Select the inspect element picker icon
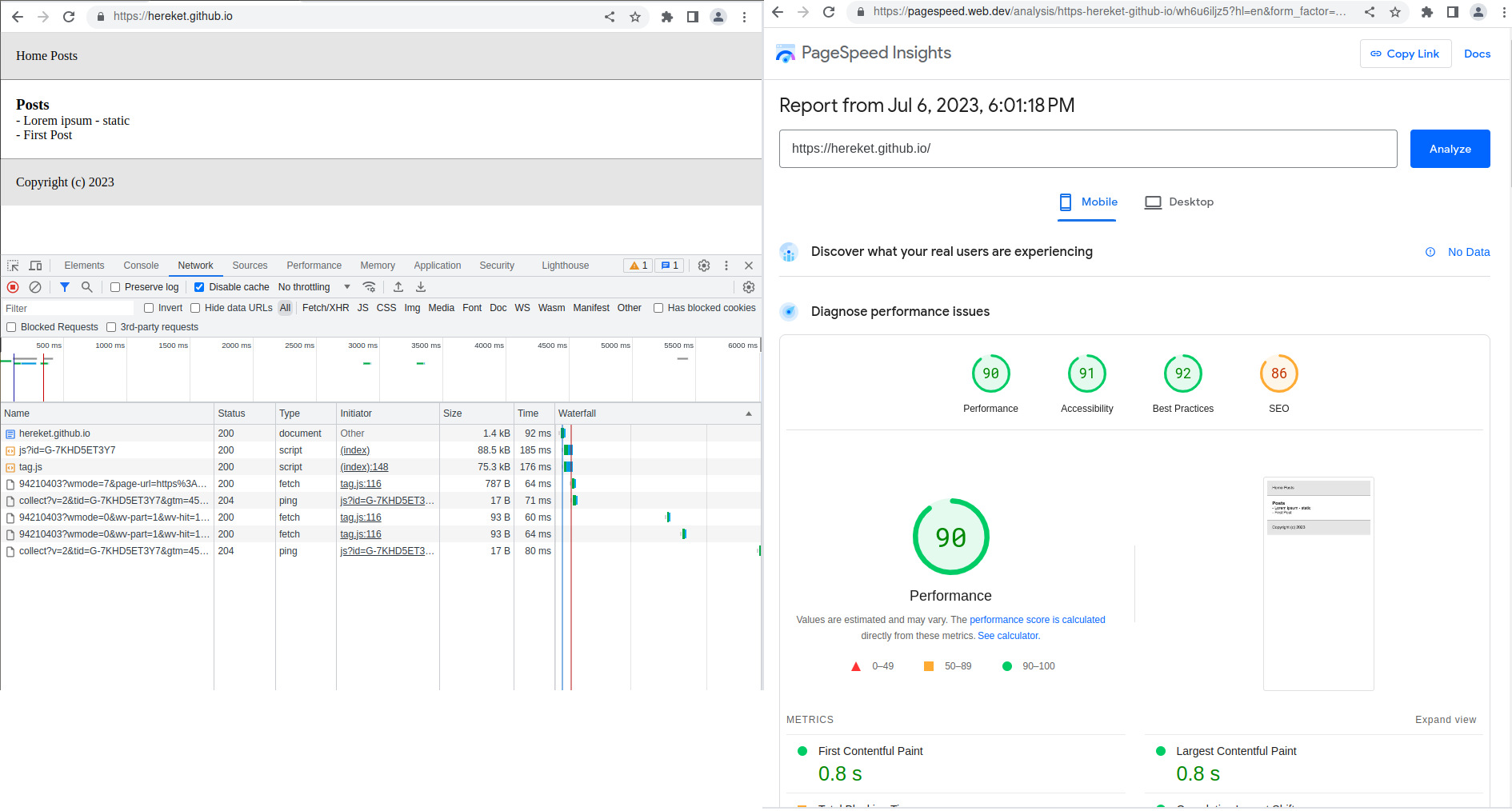 click(x=13, y=266)
